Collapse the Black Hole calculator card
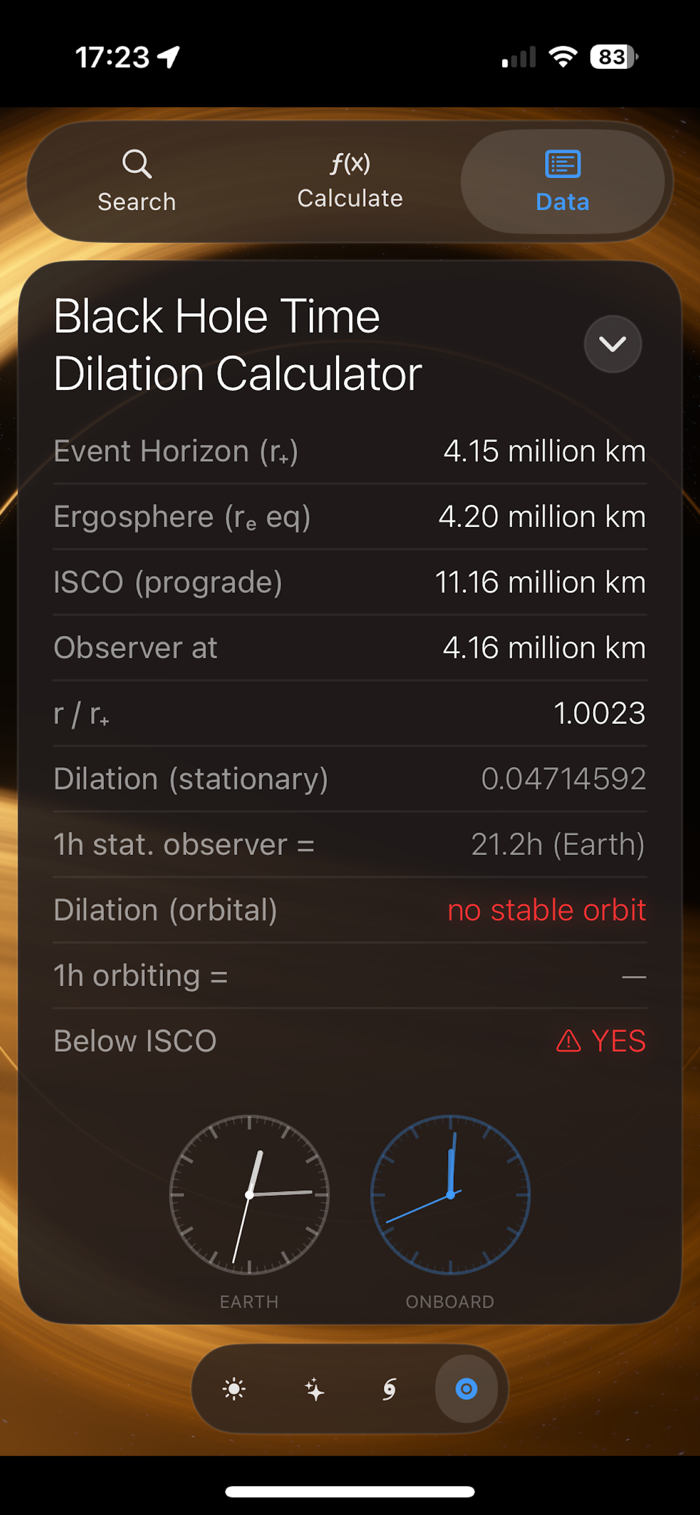 [x=612, y=344]
